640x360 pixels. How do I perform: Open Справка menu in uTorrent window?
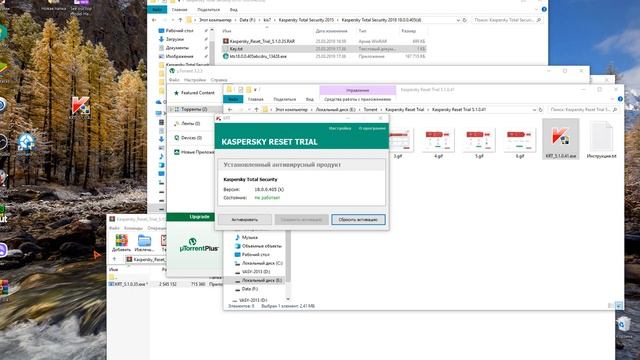tap(219, 80)
